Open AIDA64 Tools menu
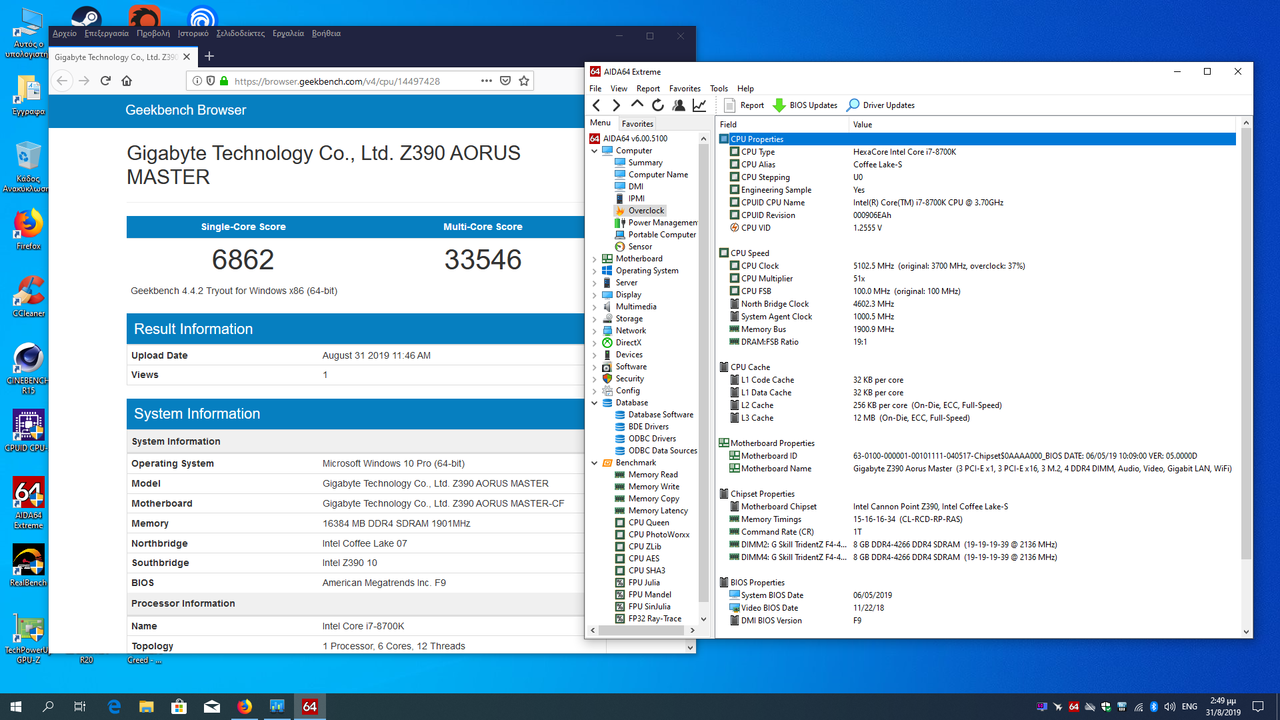Screen dimensions: 1280x720 pos(719,89)
